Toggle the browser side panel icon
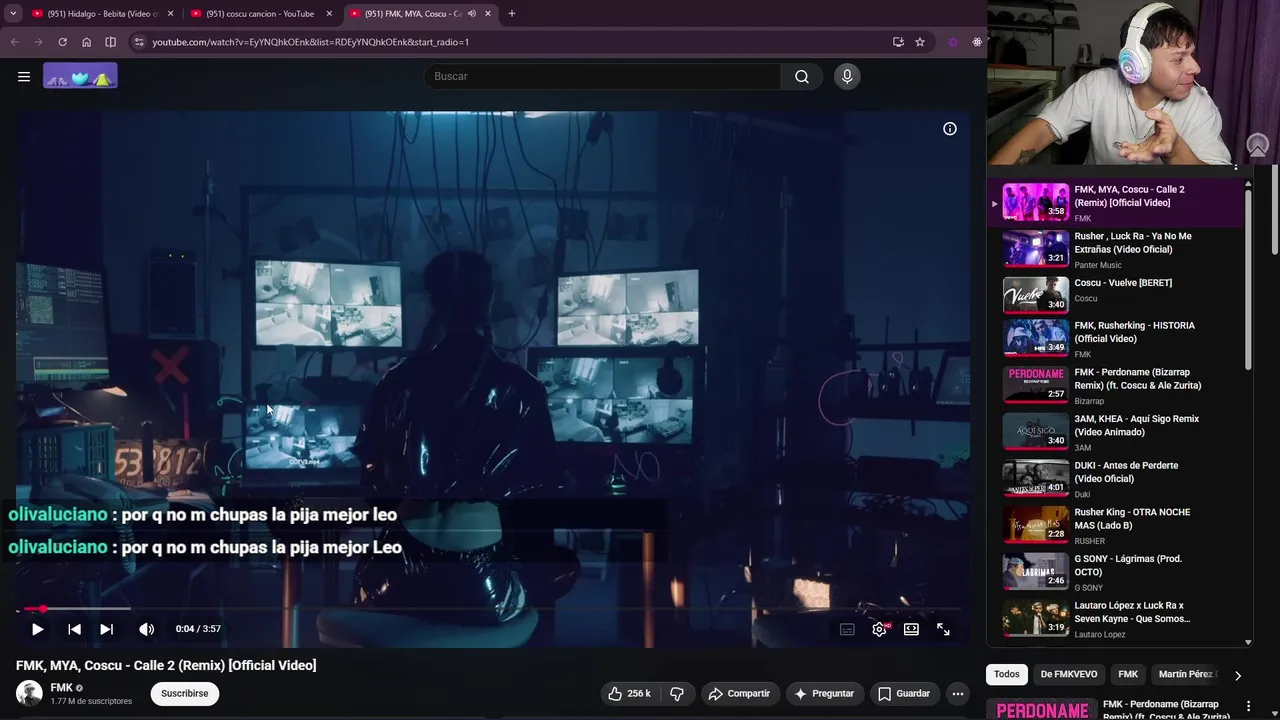 (x=110, y=42)
